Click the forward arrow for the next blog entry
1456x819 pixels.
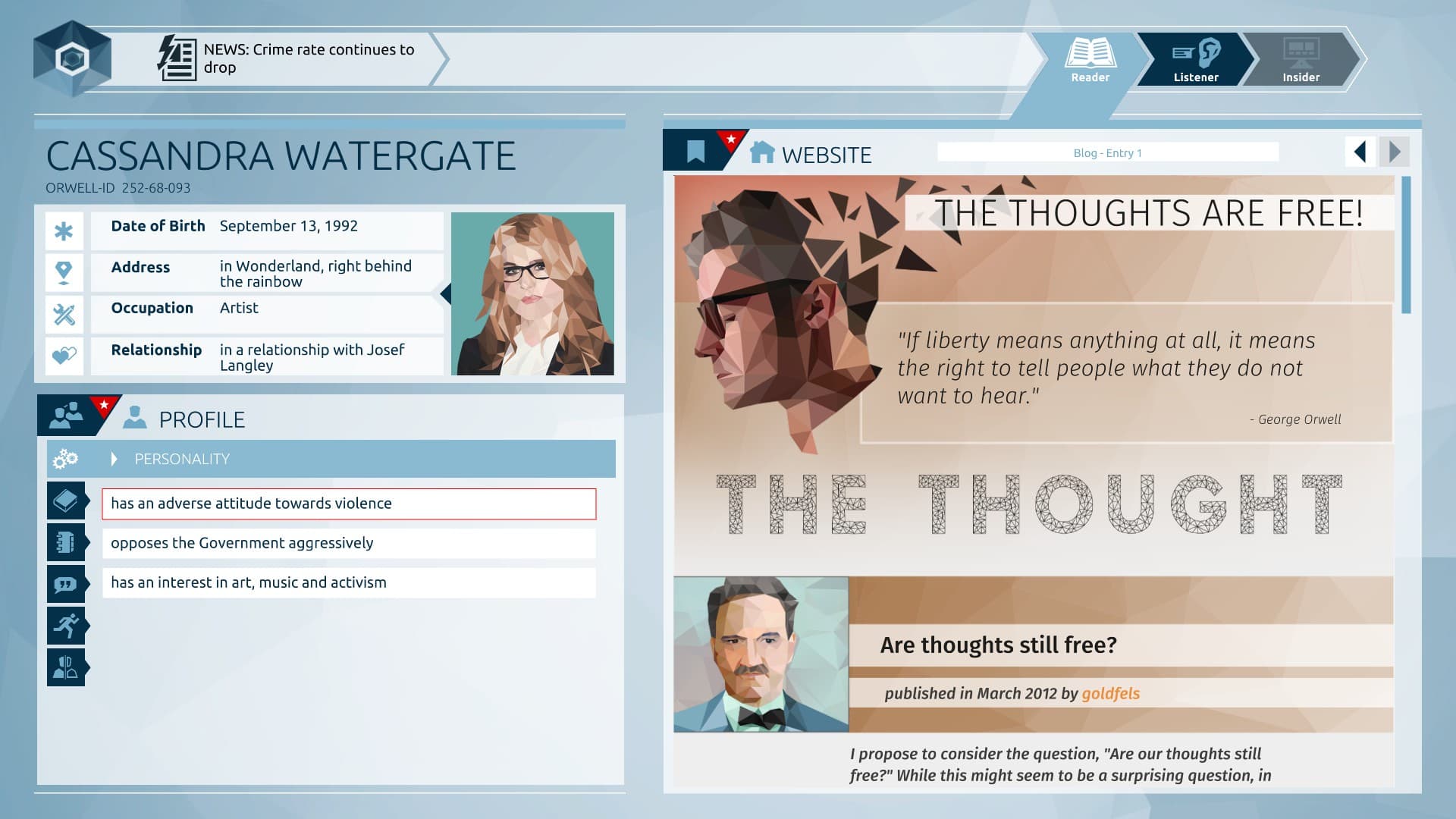coord(1394,151)
